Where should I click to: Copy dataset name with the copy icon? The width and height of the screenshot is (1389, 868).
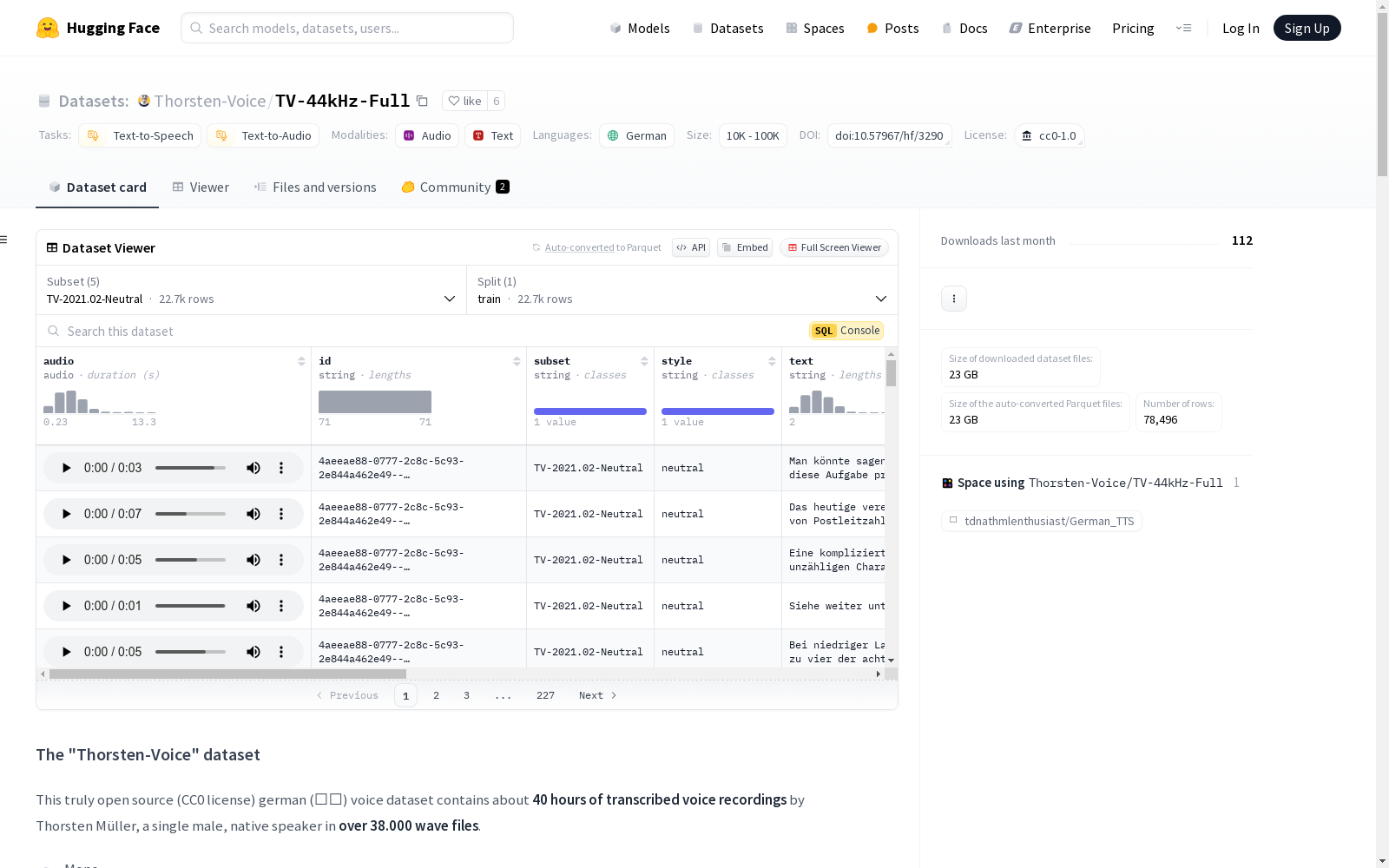coord(422,101)
